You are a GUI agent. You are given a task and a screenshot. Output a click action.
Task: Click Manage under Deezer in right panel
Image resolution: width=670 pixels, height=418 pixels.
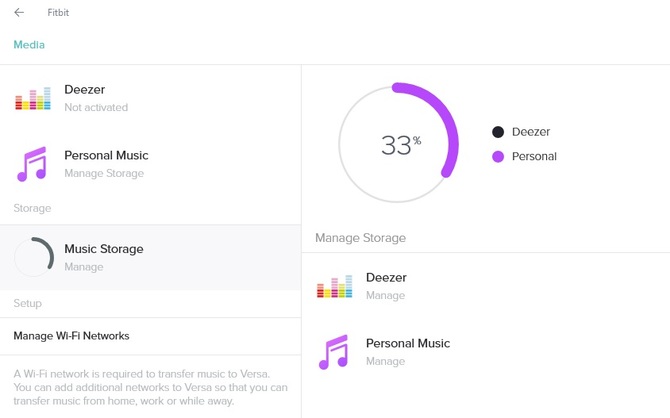tap(385, 296)
